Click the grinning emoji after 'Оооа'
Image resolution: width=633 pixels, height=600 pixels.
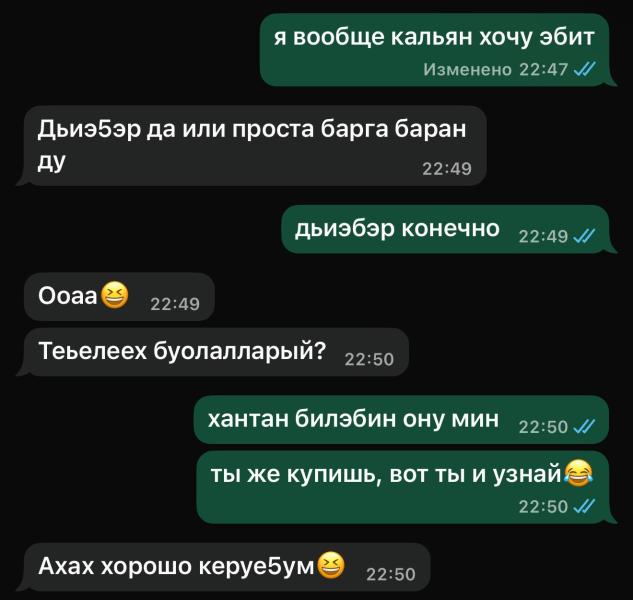coord(114,296)
